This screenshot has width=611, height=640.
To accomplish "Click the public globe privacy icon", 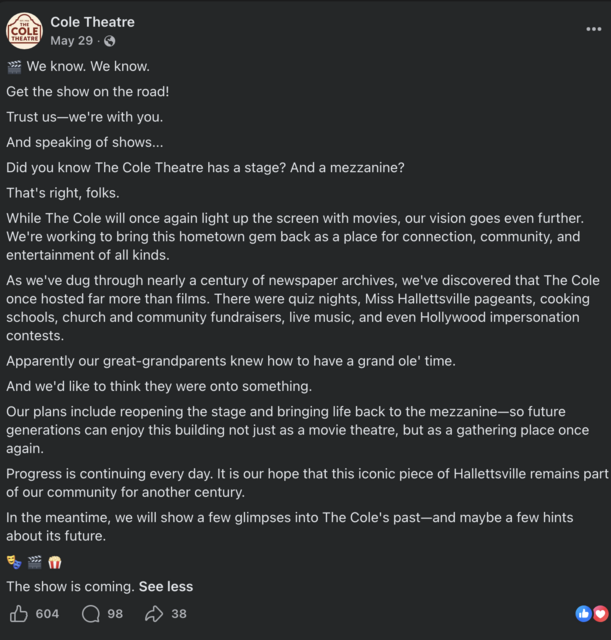I will point(109,41).
